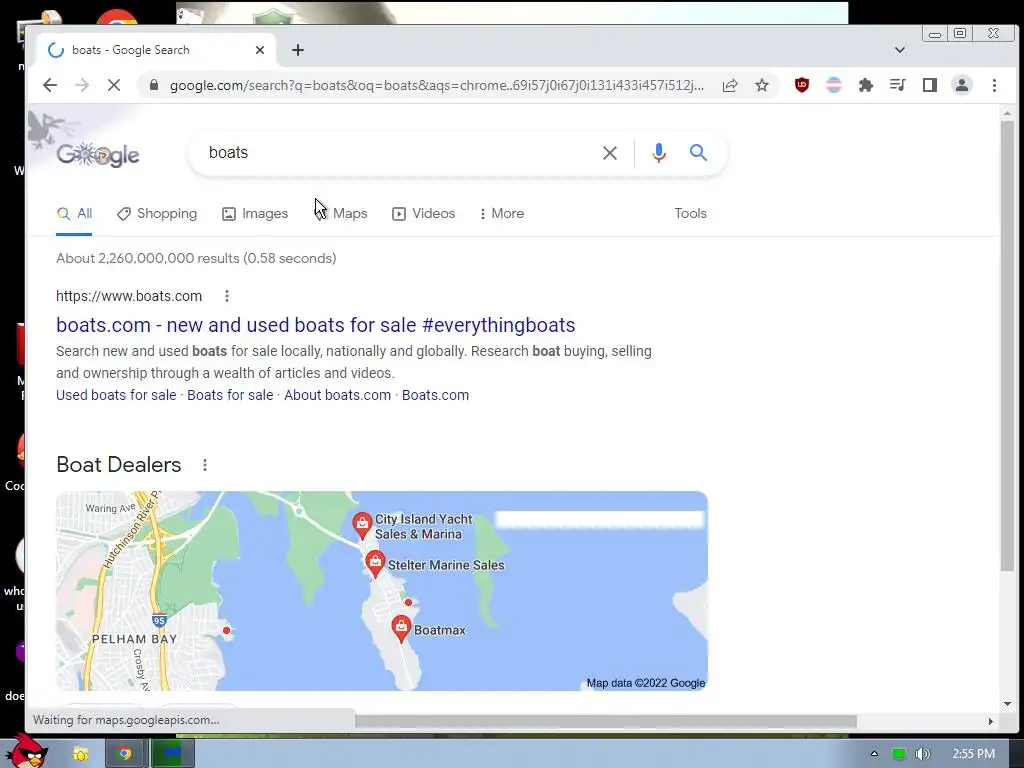
Task: Click the results count text line
Action: (x=196, y=259)
